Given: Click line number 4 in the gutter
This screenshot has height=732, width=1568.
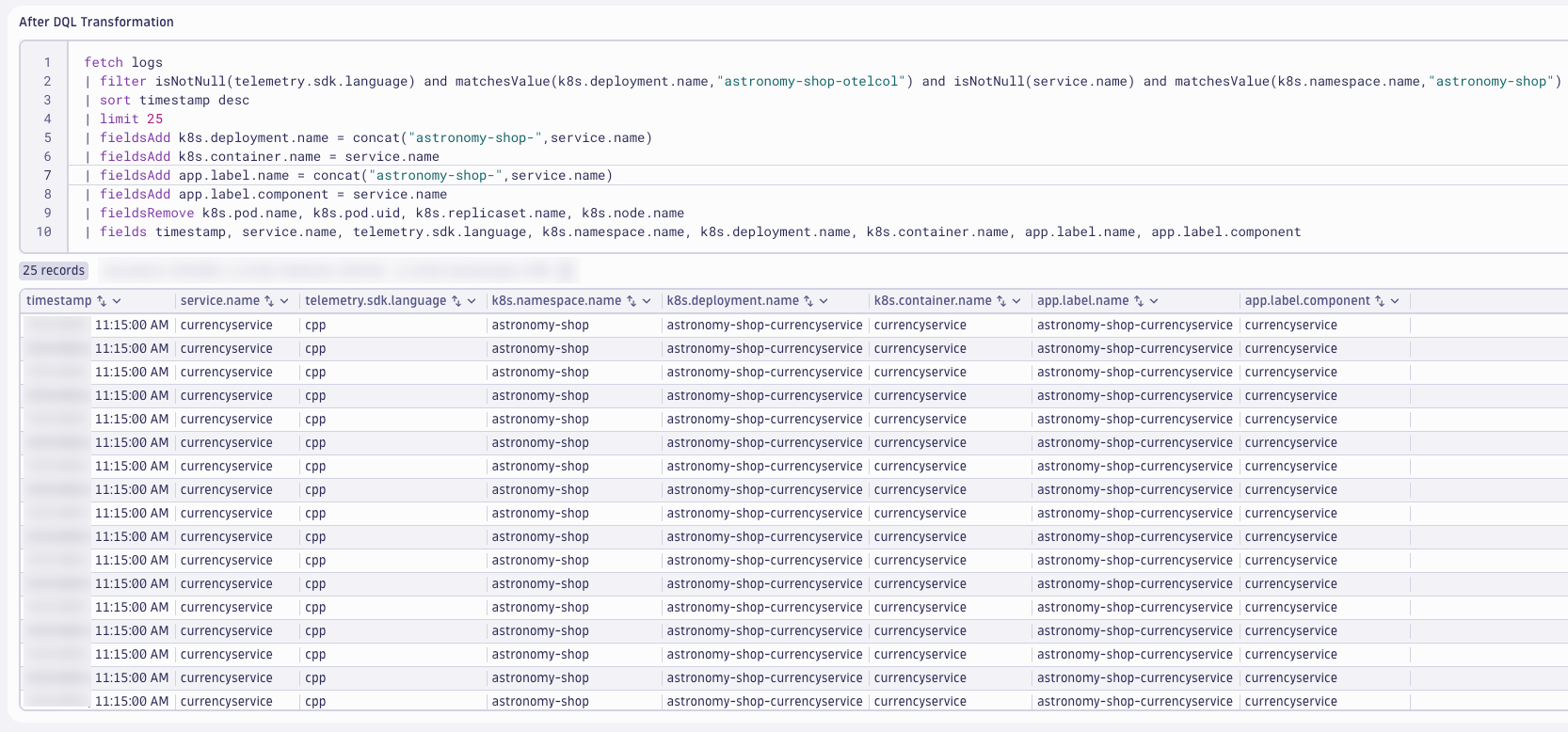Looking at the screenshot, I should pyautogui.click(x=47, y=119).
